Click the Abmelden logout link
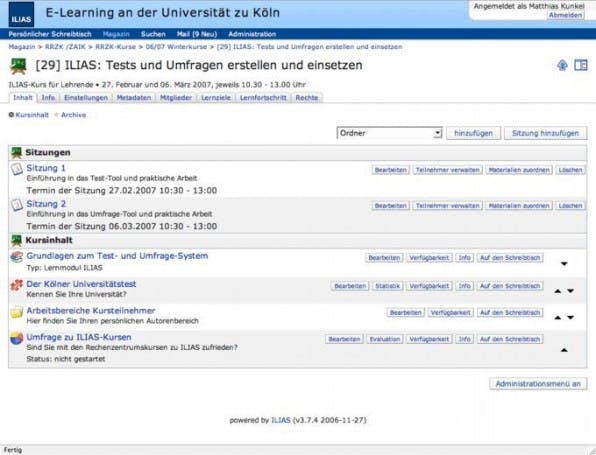Screen dimensions: 596x455 (565, 15)
